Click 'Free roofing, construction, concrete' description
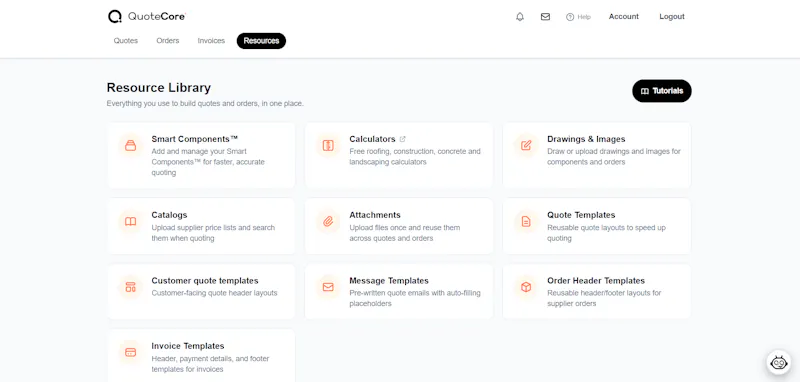 (x=415, y=157)
